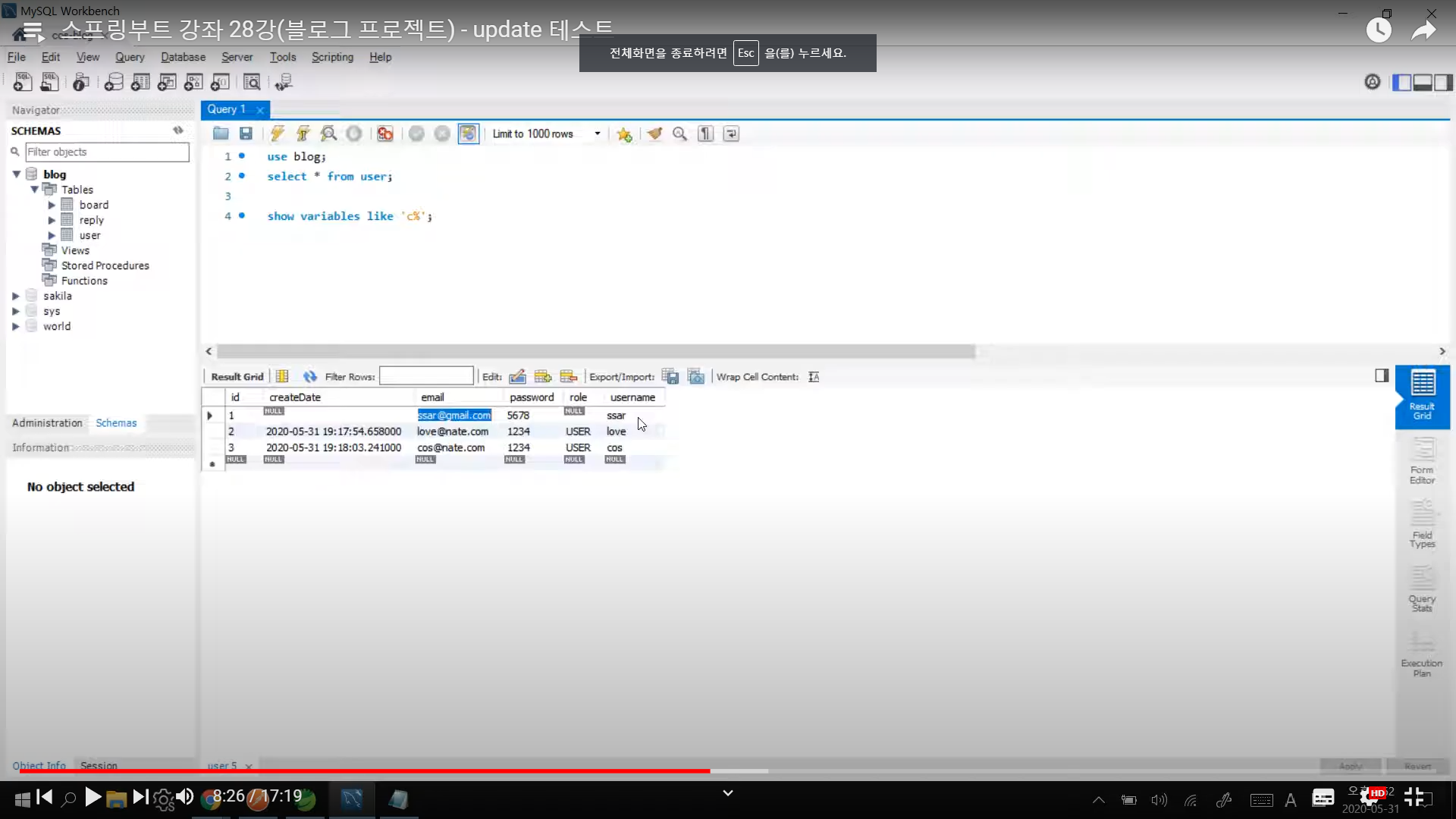Viewport: 1456px width, 819px height.
Task: Execute statement under cursor icon
Action: click(x=303, y=134)
